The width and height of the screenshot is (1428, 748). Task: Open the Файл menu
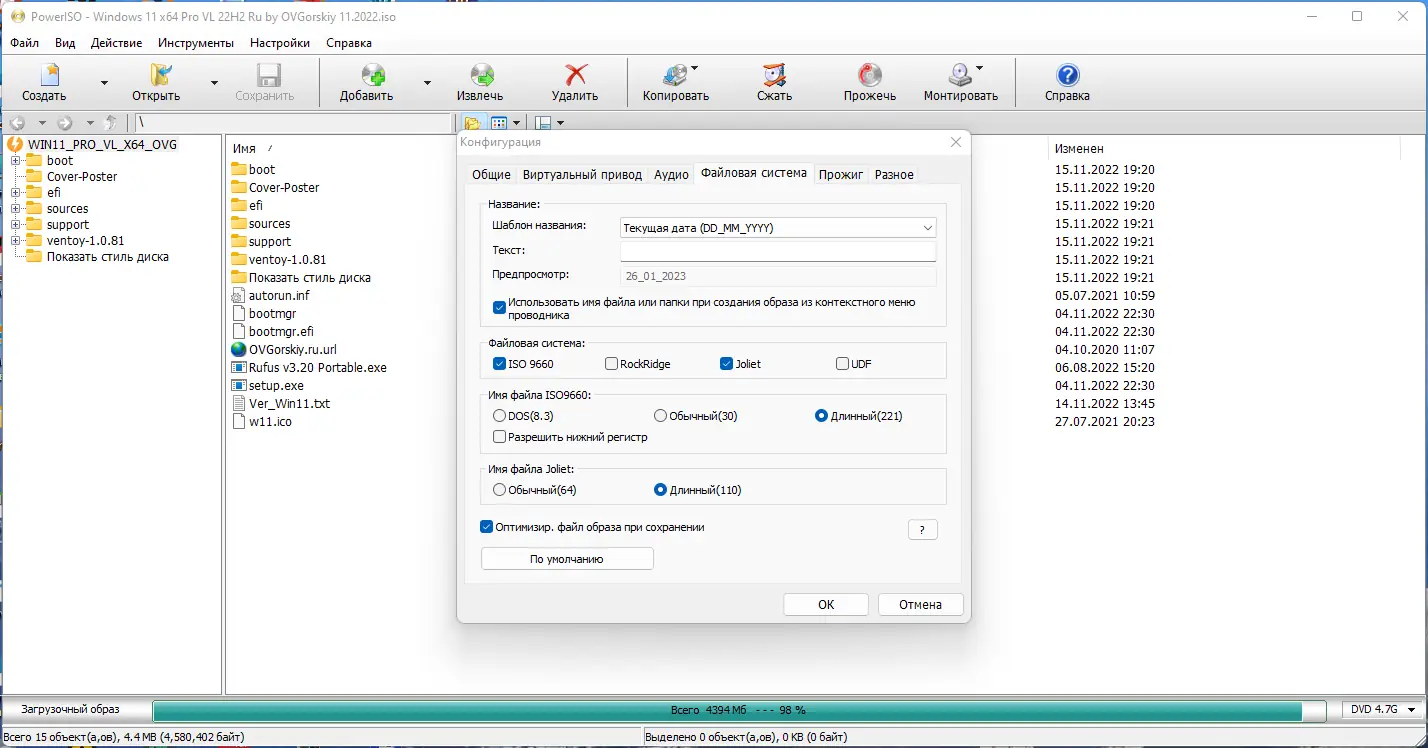(25, 43)
